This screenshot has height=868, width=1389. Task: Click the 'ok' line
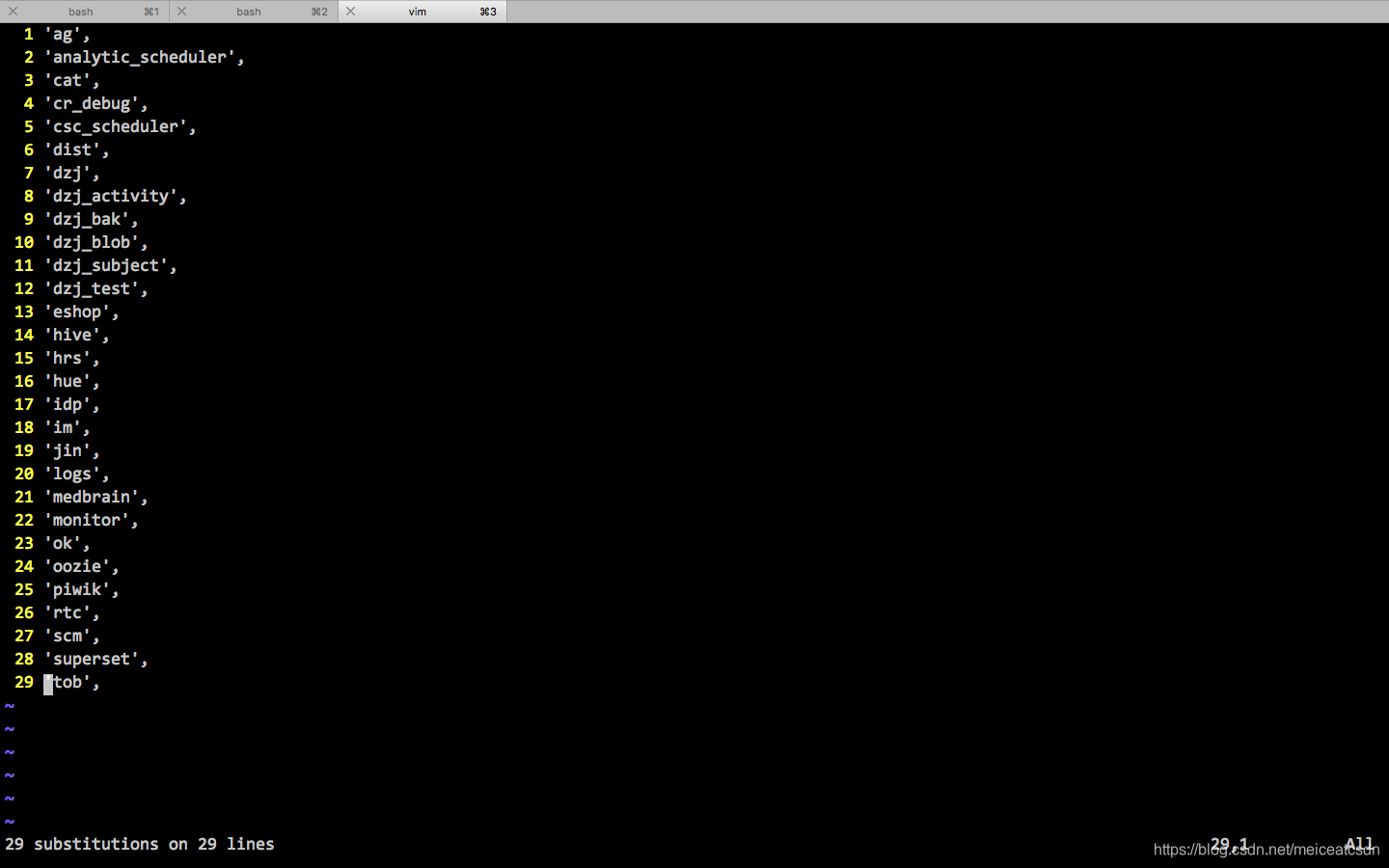click(x=67, y=544)
